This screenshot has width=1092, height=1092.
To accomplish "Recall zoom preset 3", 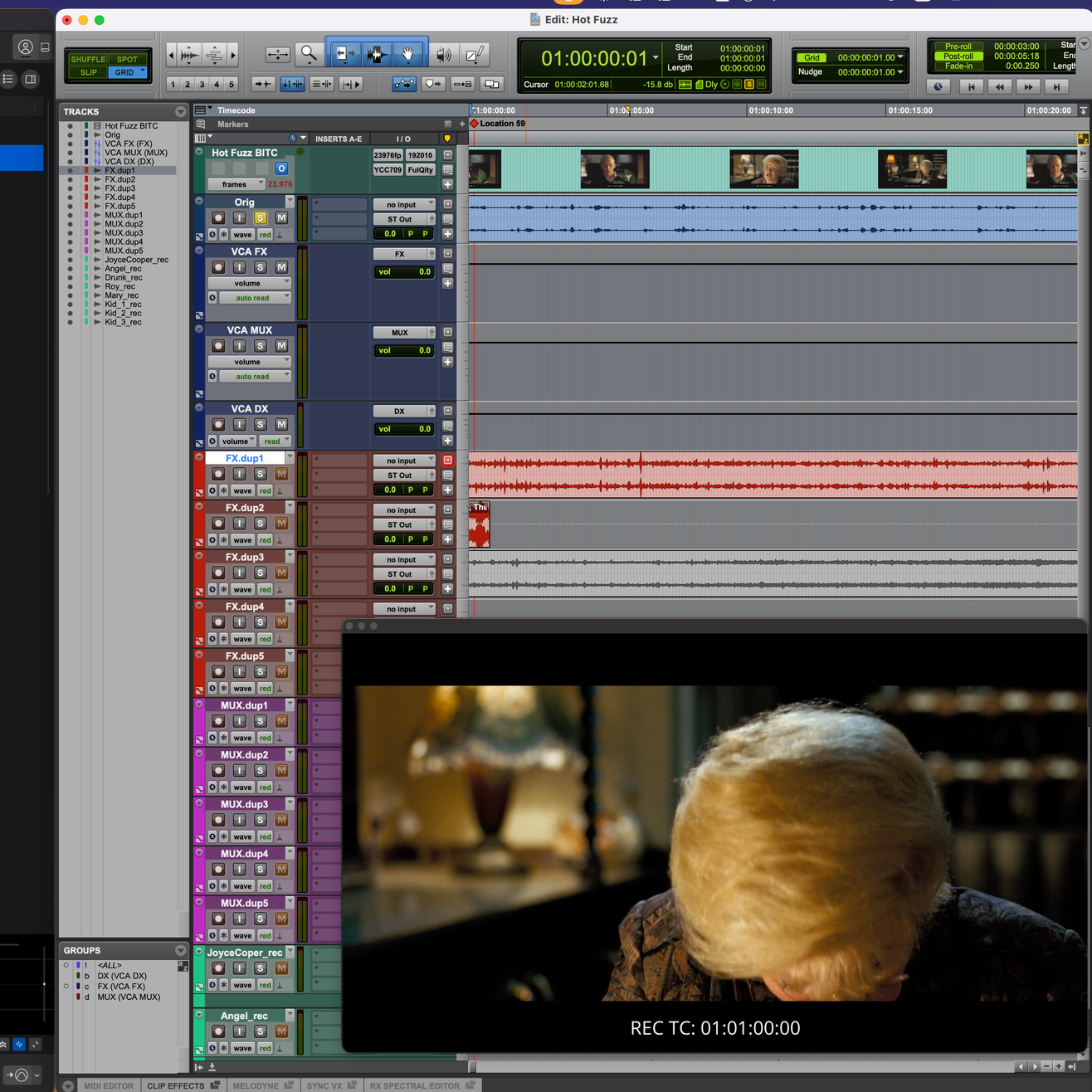I will [x=202, y=84].
